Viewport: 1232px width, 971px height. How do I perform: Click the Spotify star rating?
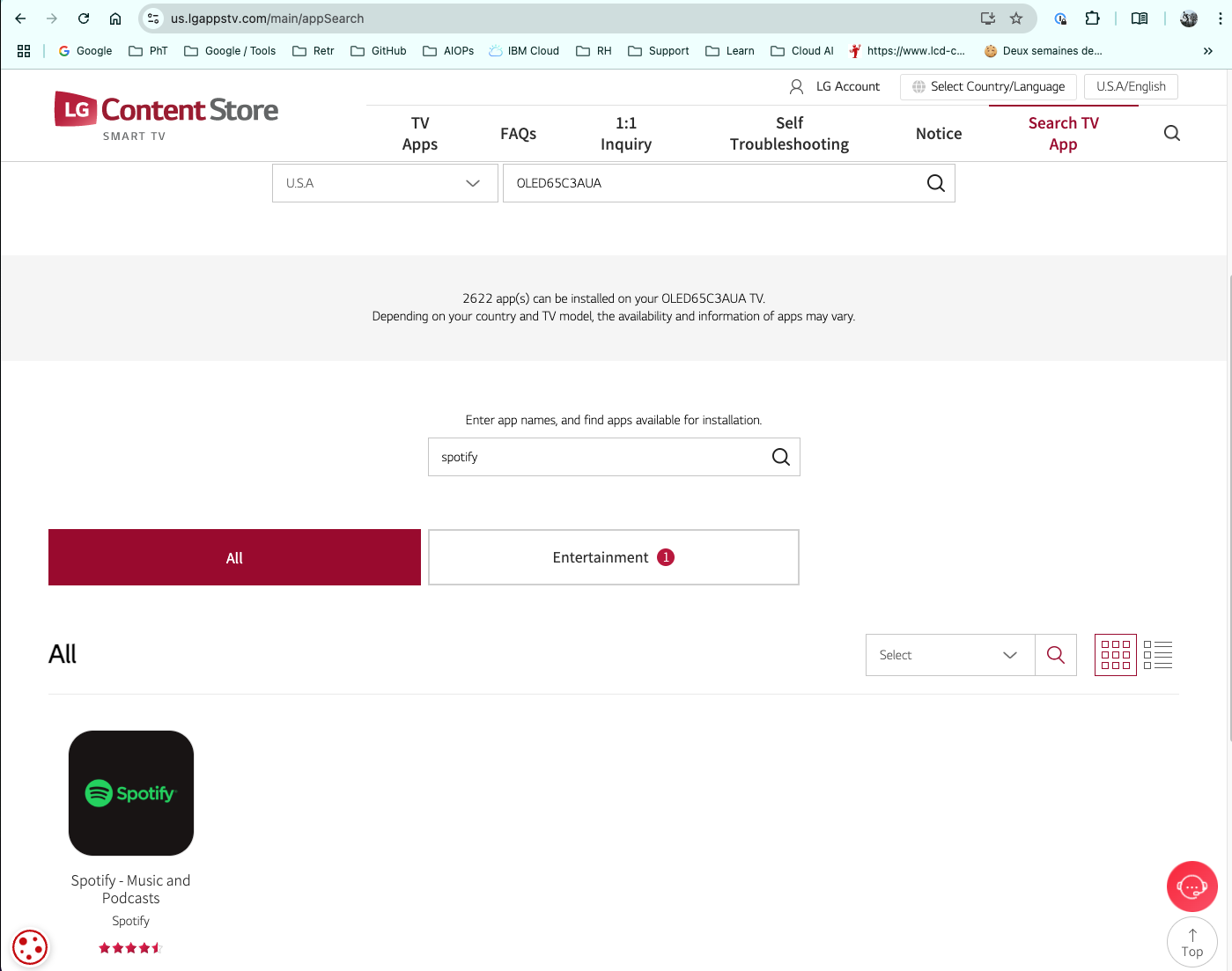(131, 948)
